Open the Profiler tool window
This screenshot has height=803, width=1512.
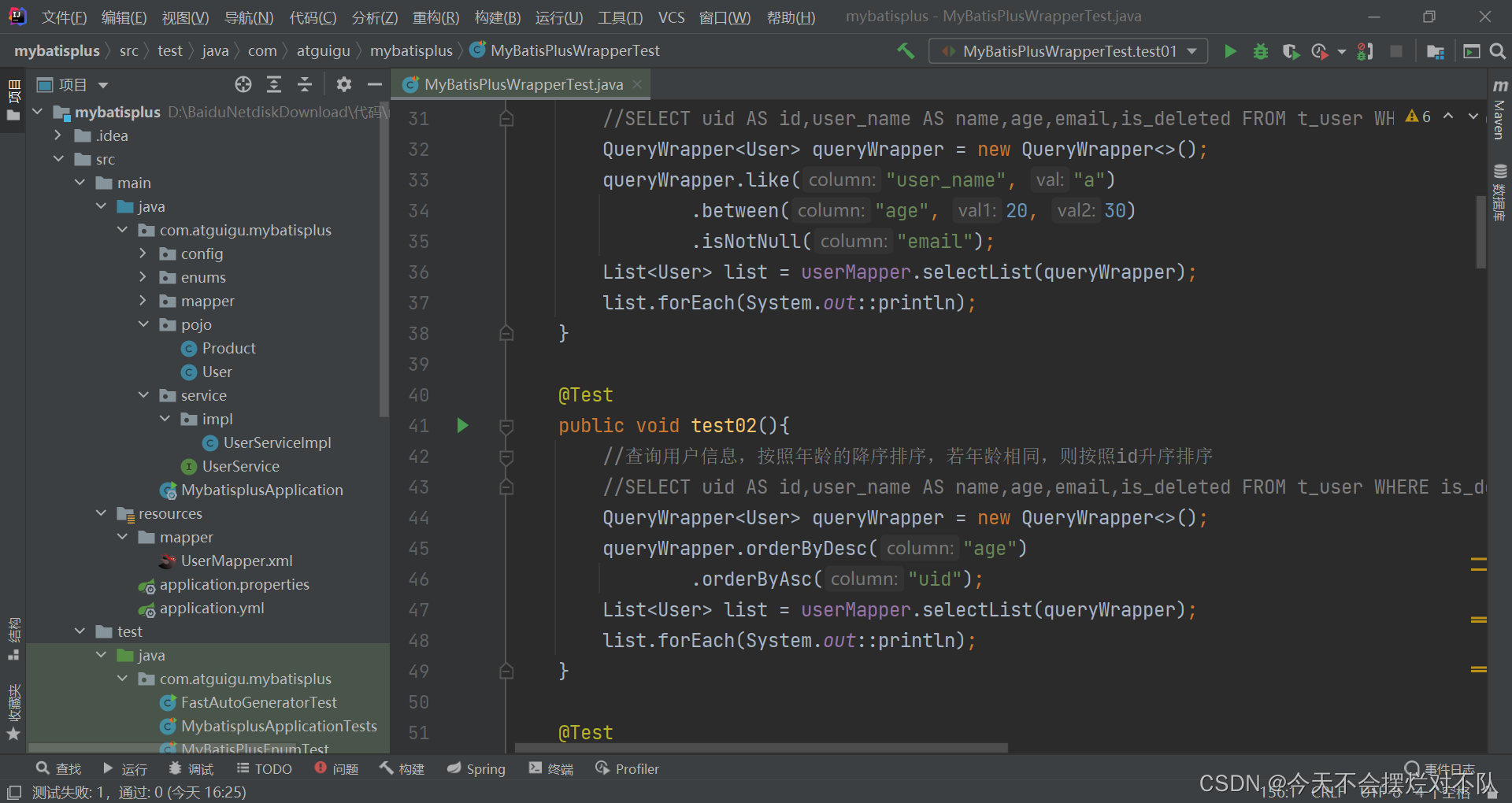click(x=628, y=769)
